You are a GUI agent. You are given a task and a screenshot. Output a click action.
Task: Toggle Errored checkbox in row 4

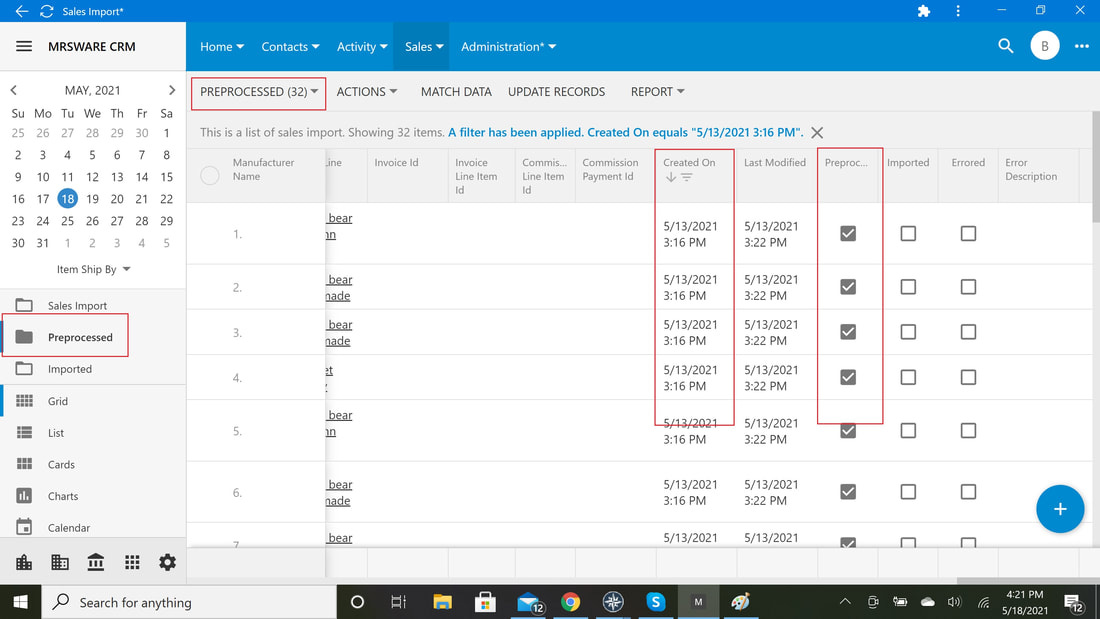pyautogui.click(x=968, y=378)
